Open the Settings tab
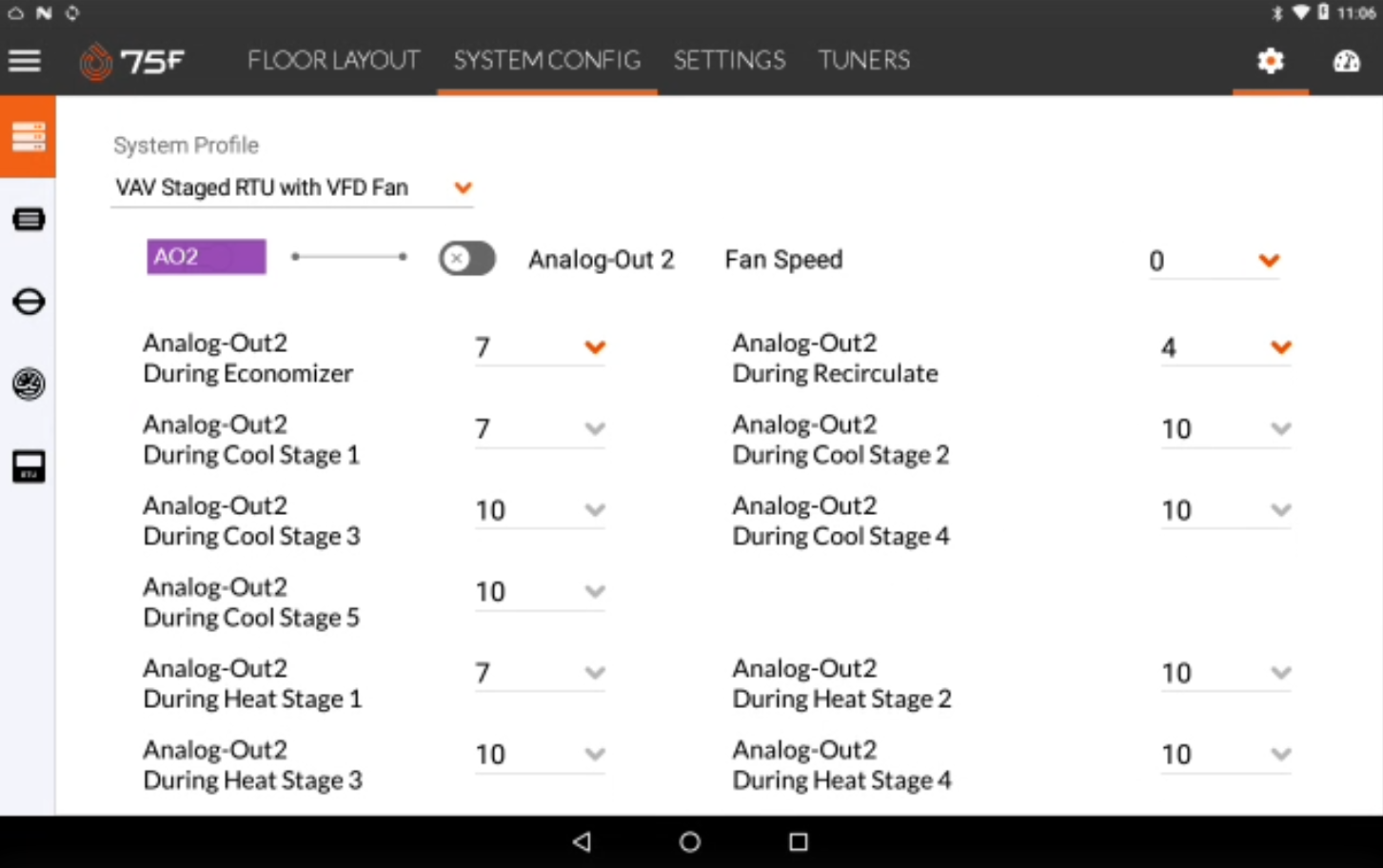The image size is (1383, 868). [x=729, y=61]
